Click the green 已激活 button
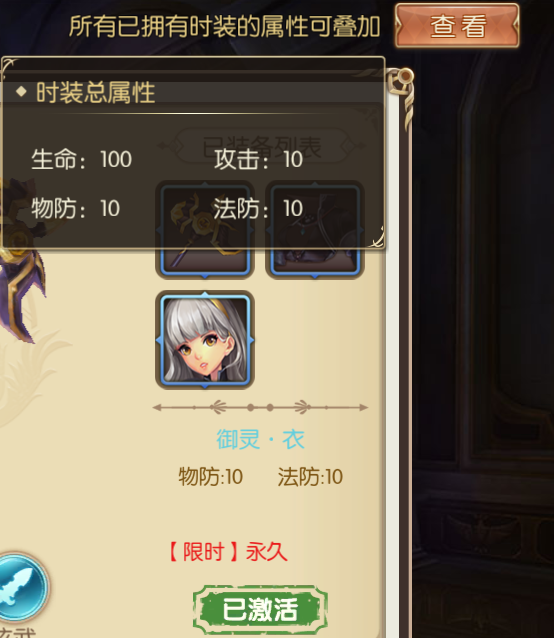The height and width of the screenshot is (638, 554). pyautogui.click(x=260, y=610)
